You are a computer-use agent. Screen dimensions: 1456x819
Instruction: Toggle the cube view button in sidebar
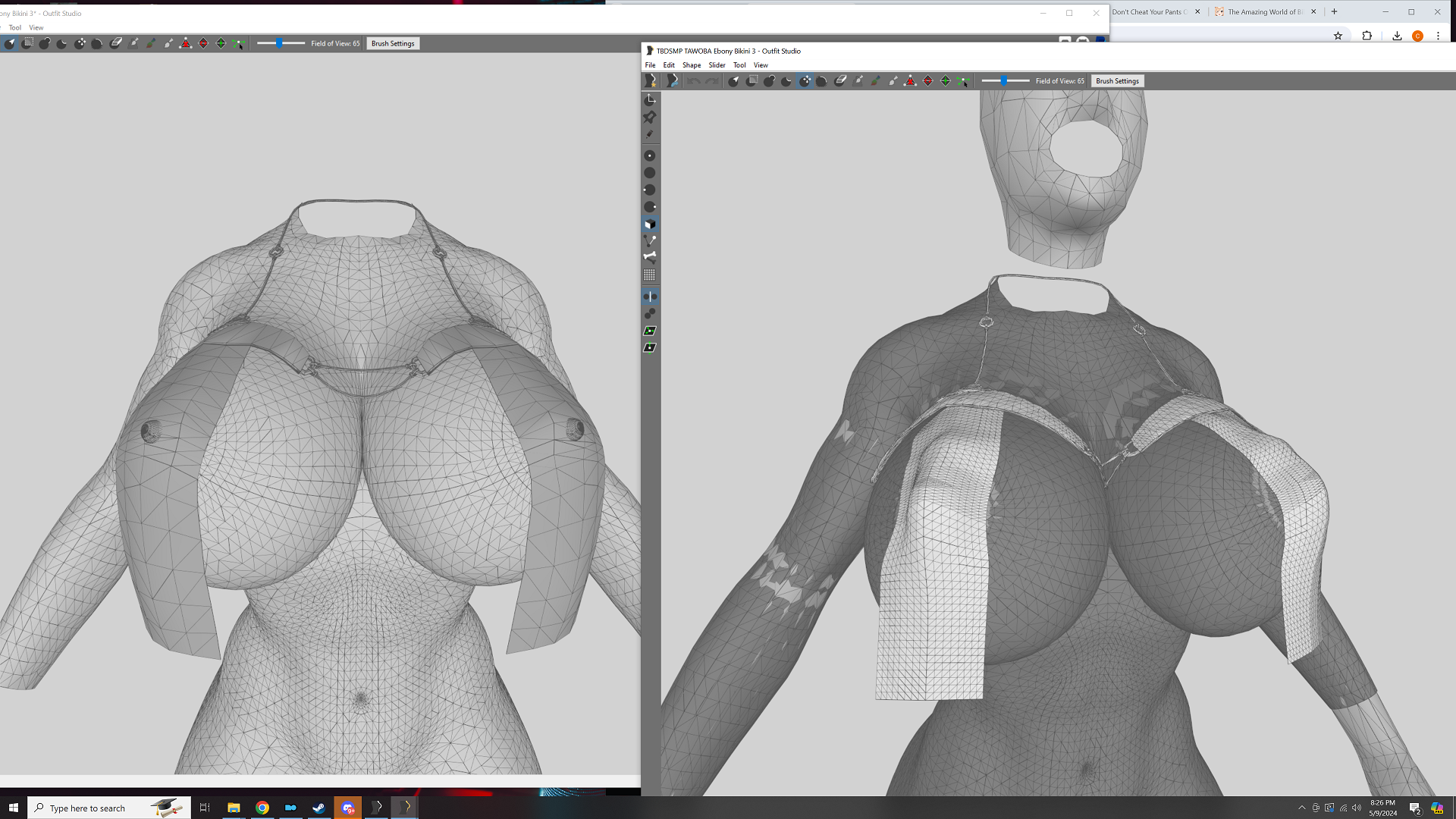pyautogui.click(x=650, y=224)
